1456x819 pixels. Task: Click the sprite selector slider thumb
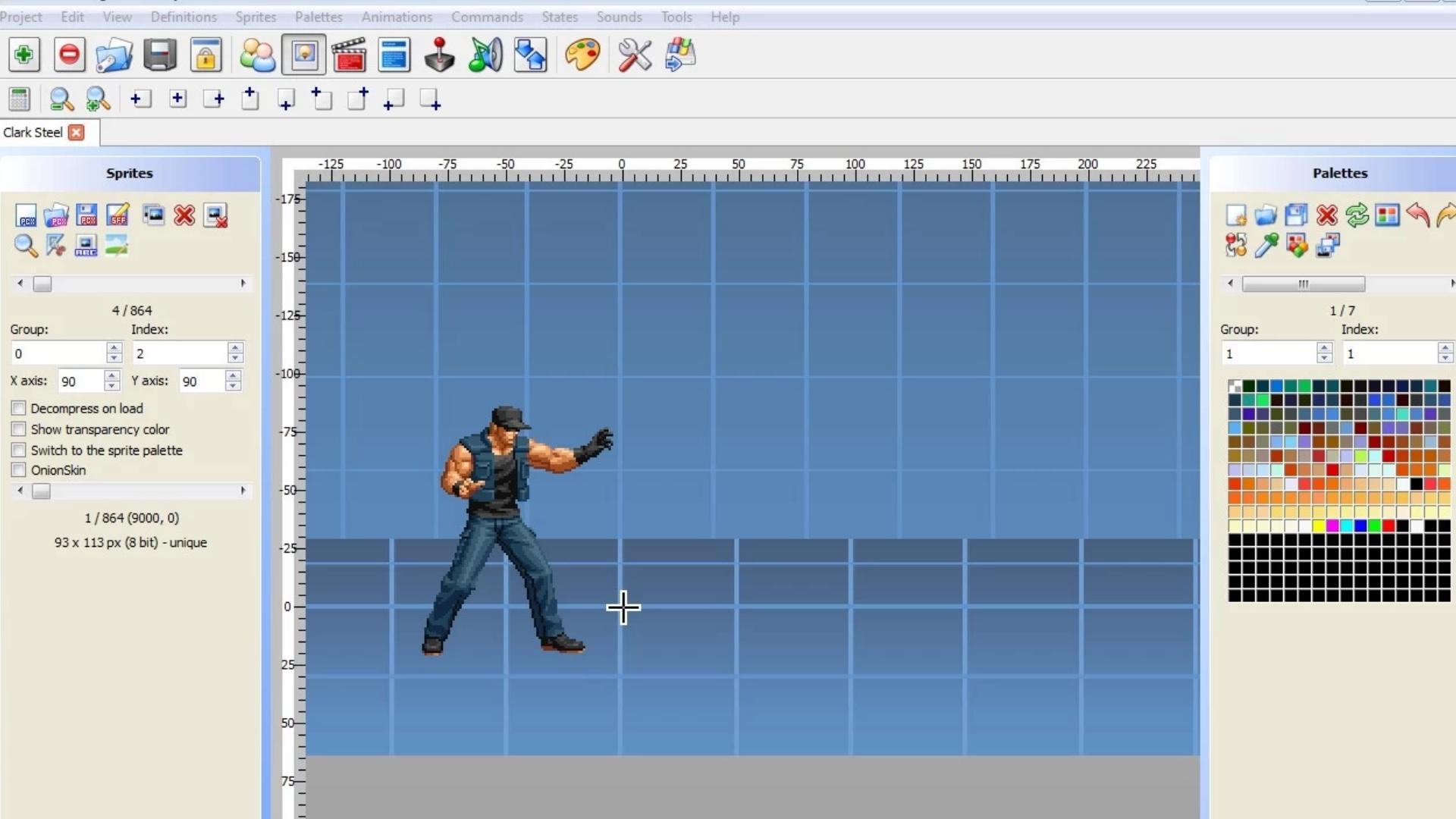[x=42, y=284]
